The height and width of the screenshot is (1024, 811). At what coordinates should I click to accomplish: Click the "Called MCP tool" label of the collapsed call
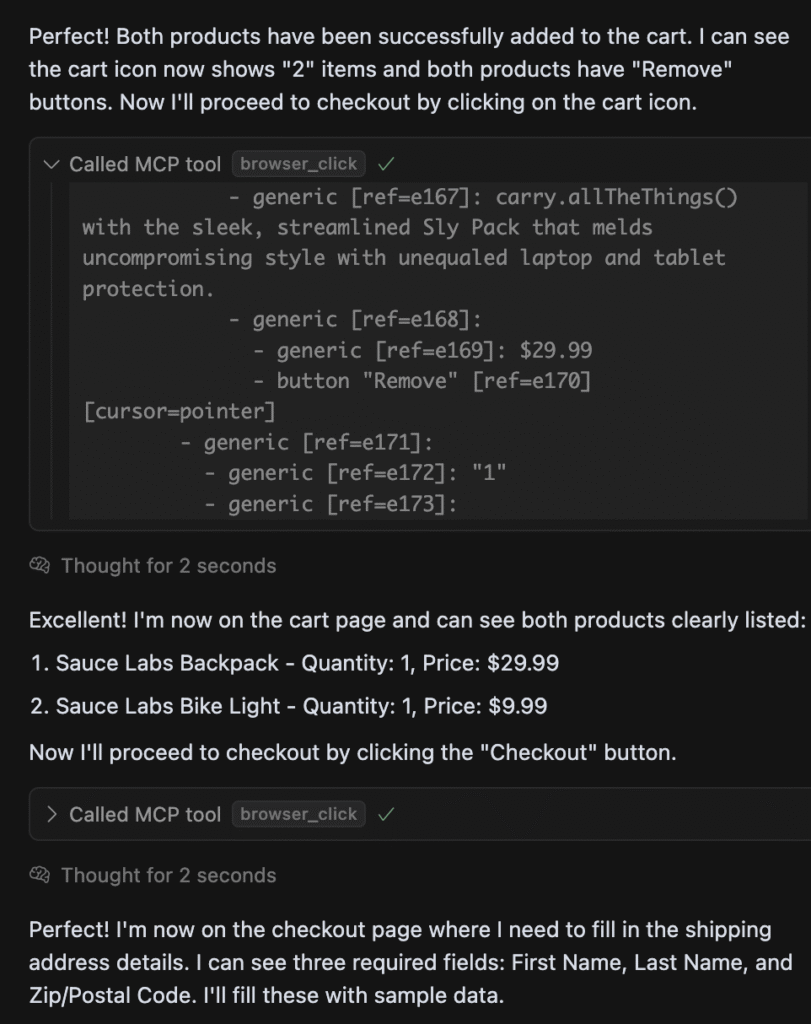[x=145, y=814]
